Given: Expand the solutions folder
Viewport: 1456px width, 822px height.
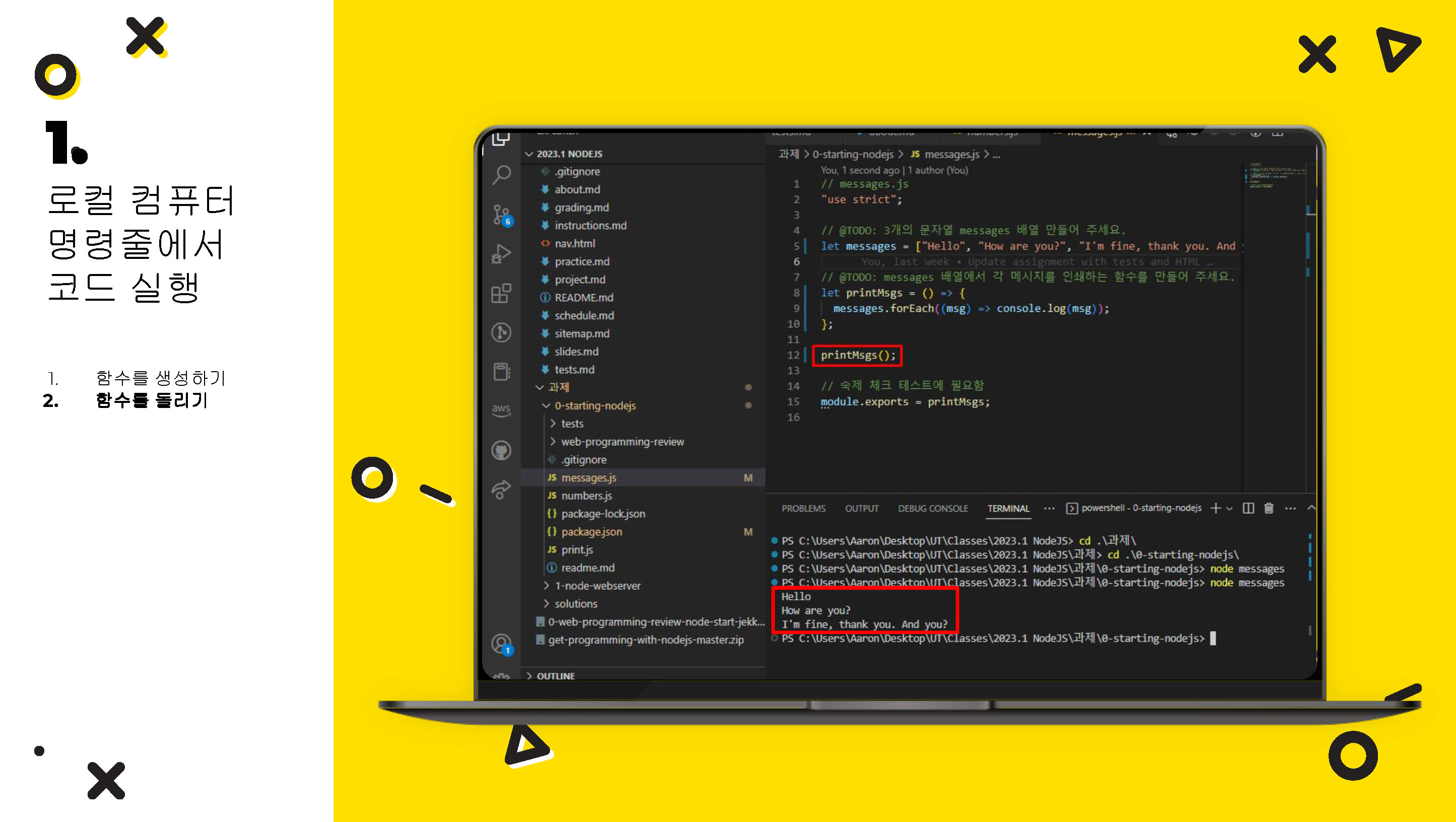Looking at the screenshot, I should click(x=546, y=604).
